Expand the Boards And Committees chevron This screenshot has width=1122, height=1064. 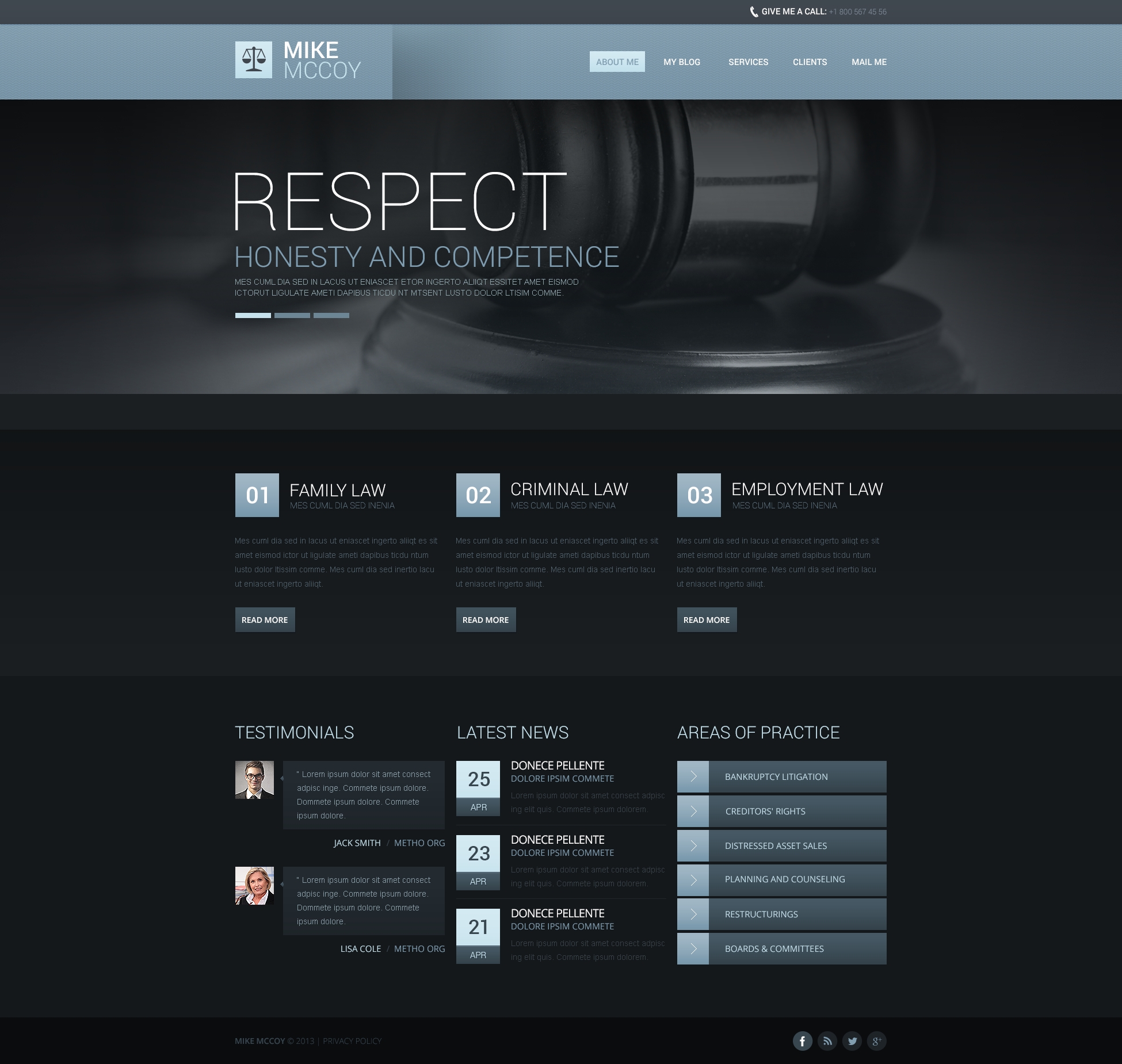[694, 948]
